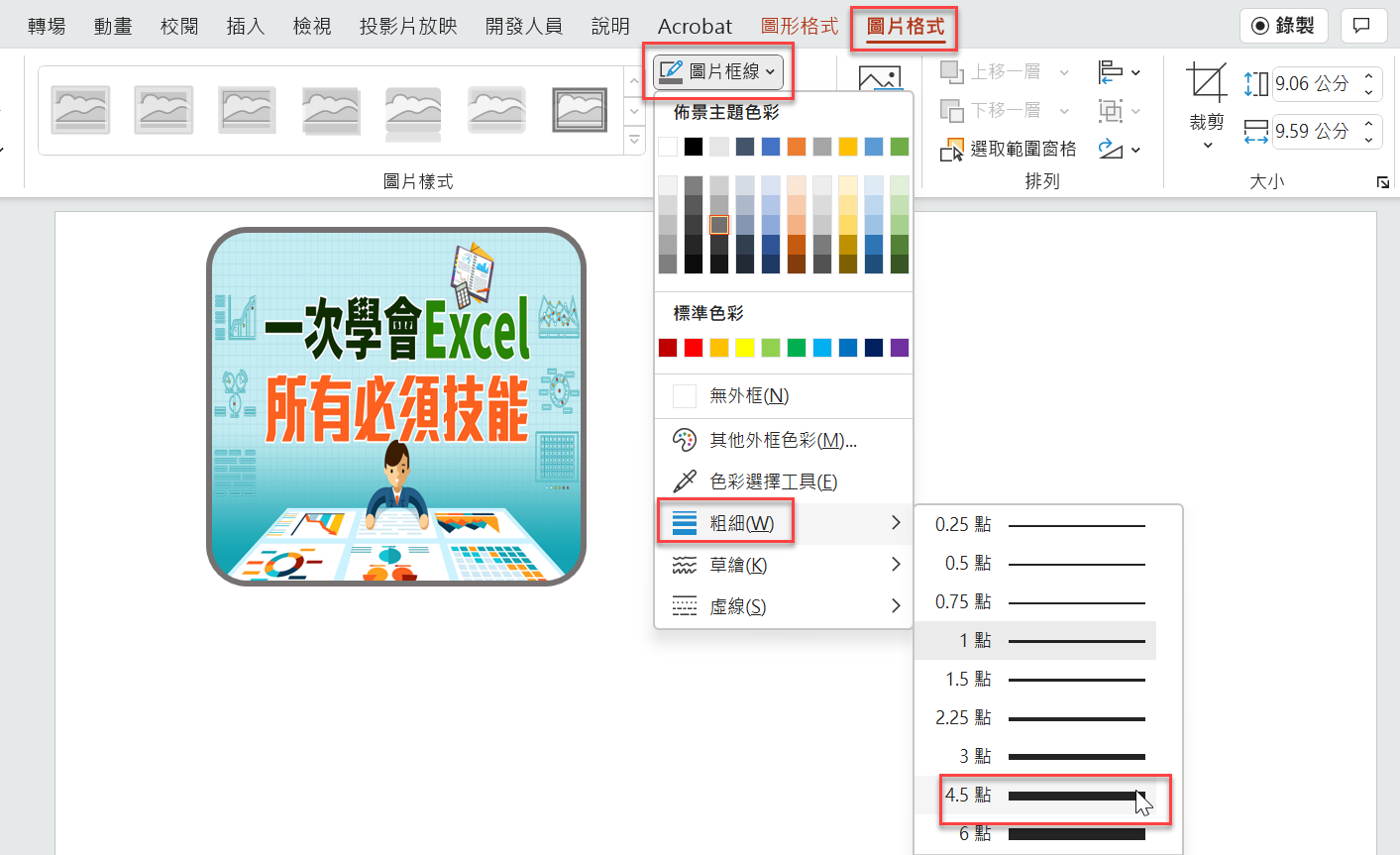The height and width of the screenshot is (855, 1400).
Task: Switch to the 轉場 tab
Action: tap(47, 26)
